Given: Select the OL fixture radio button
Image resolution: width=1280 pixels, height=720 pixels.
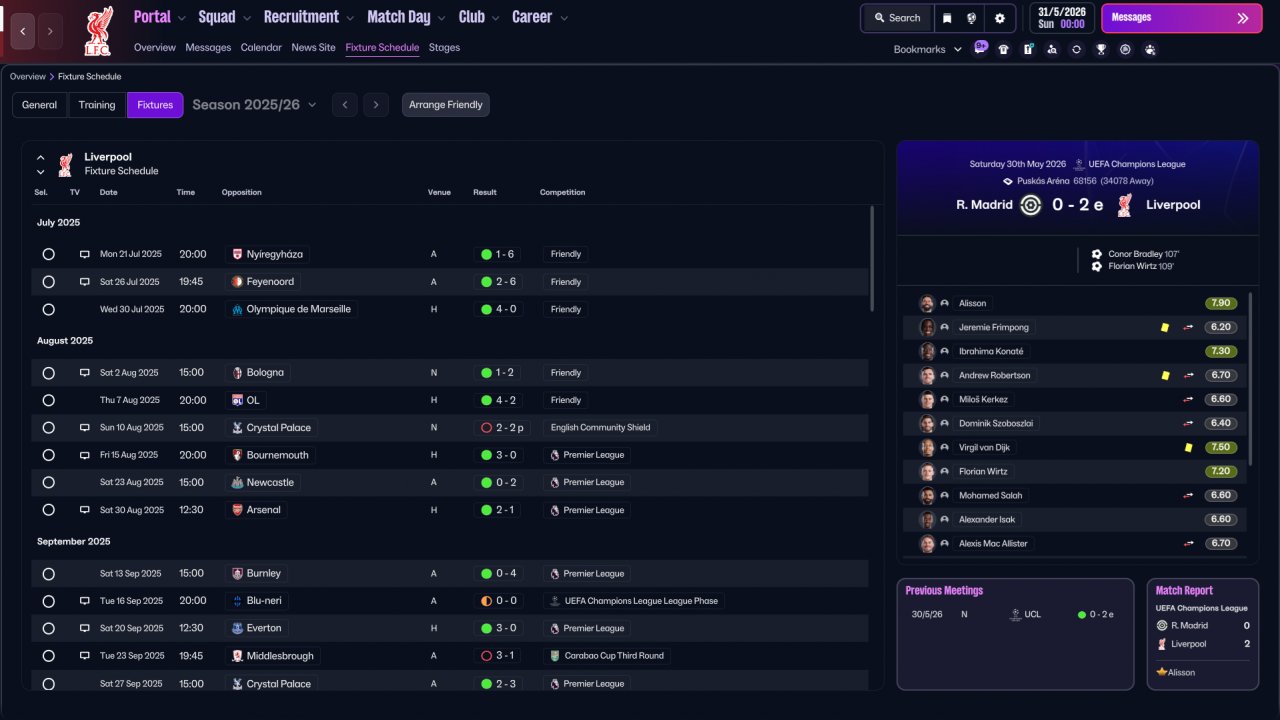Looking at the screenshot, I should pos(48,400).
